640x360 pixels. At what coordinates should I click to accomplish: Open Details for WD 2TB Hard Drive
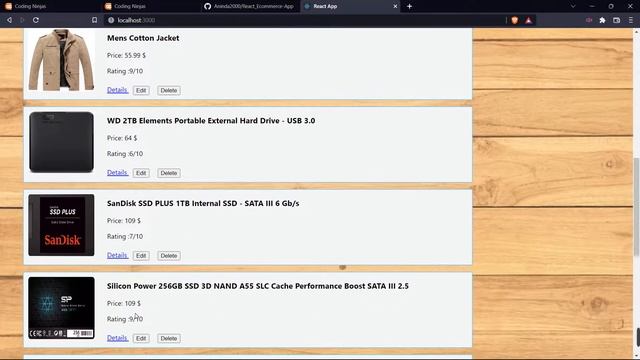117,173
